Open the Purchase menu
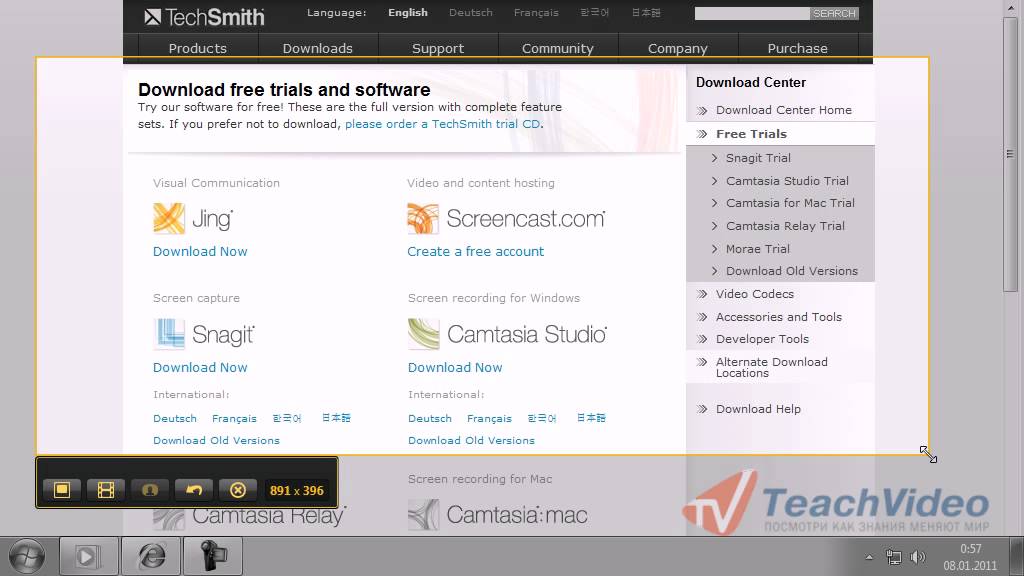 coord(797,48)
